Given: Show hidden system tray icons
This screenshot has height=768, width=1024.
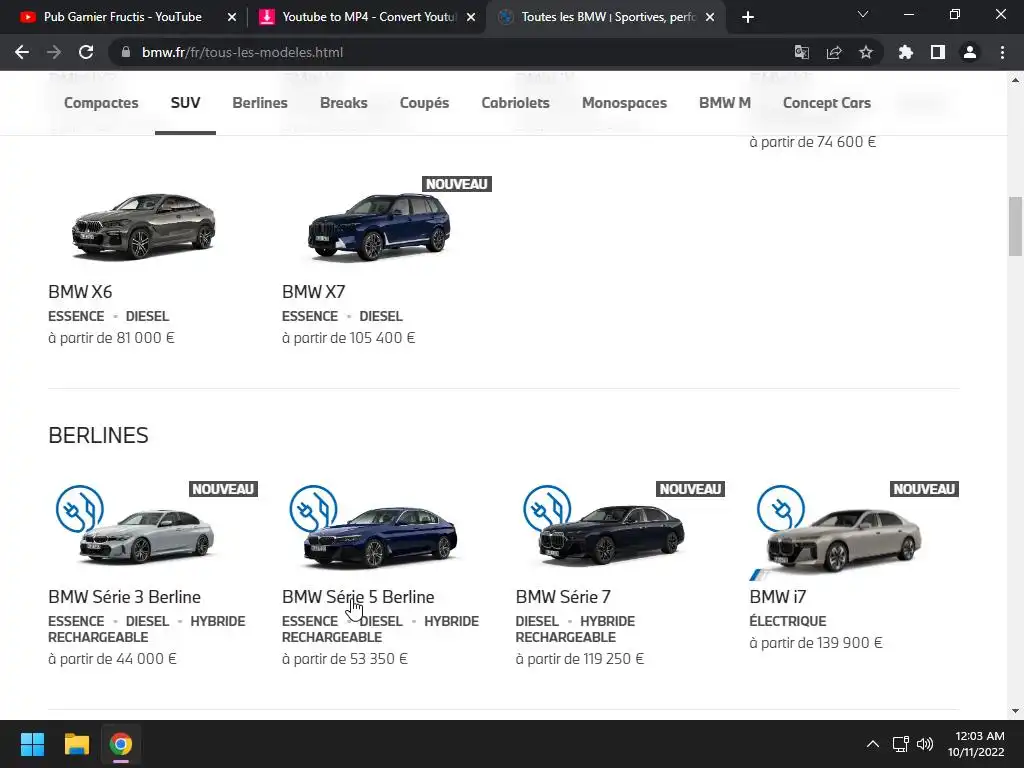Looking at the screenshot, I should [872, 744].
